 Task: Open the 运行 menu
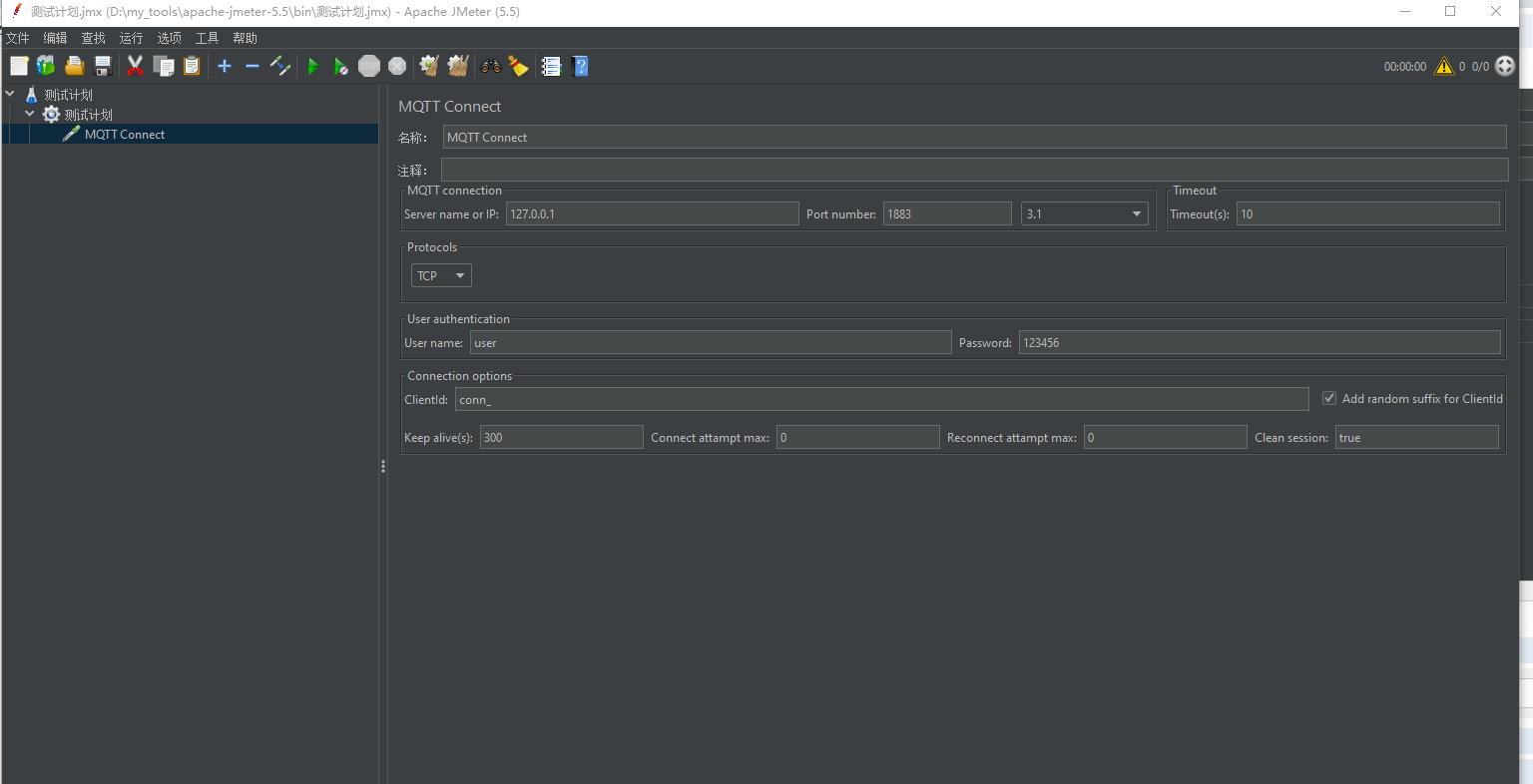coord(131,38)
